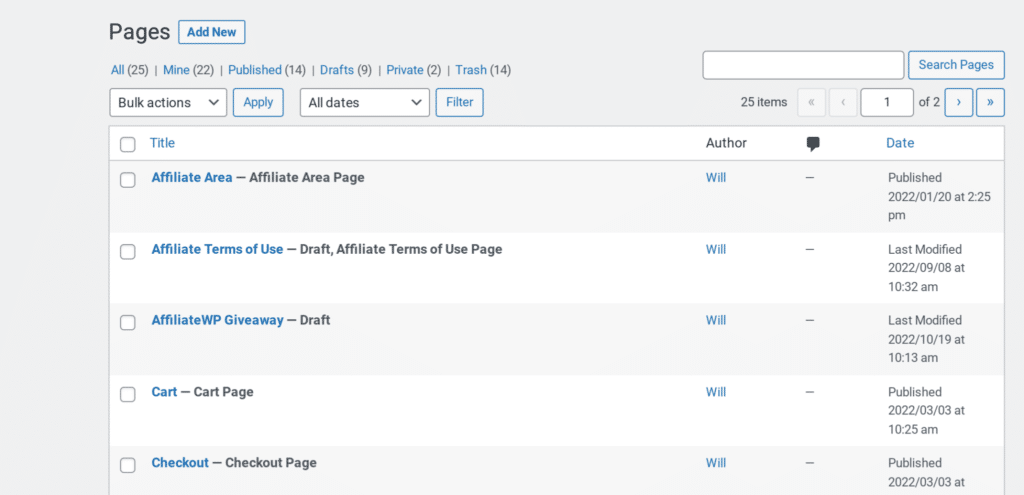The width and height of the screenshot is (1024, 495).
Task: Click the Add New button
Action: coord(212,32)
